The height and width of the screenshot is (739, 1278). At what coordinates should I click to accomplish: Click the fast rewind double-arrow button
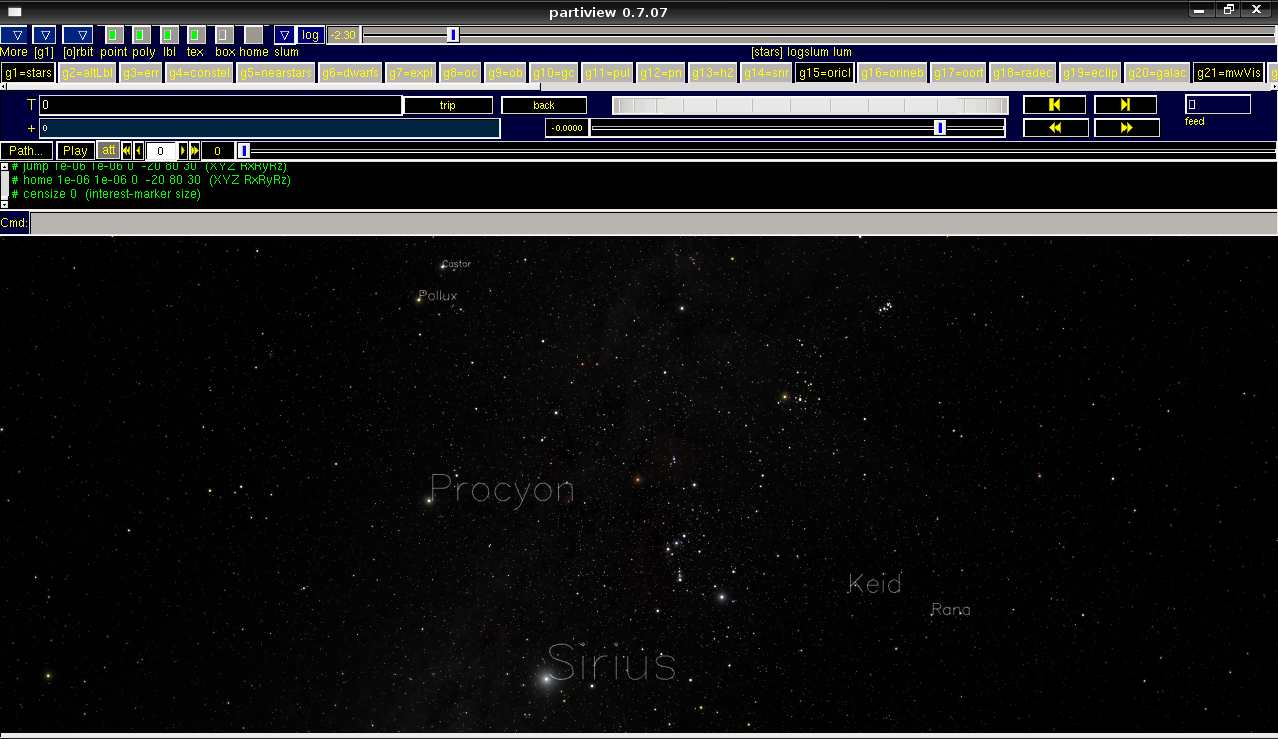pyautogui.click(x=1054, y=128)
